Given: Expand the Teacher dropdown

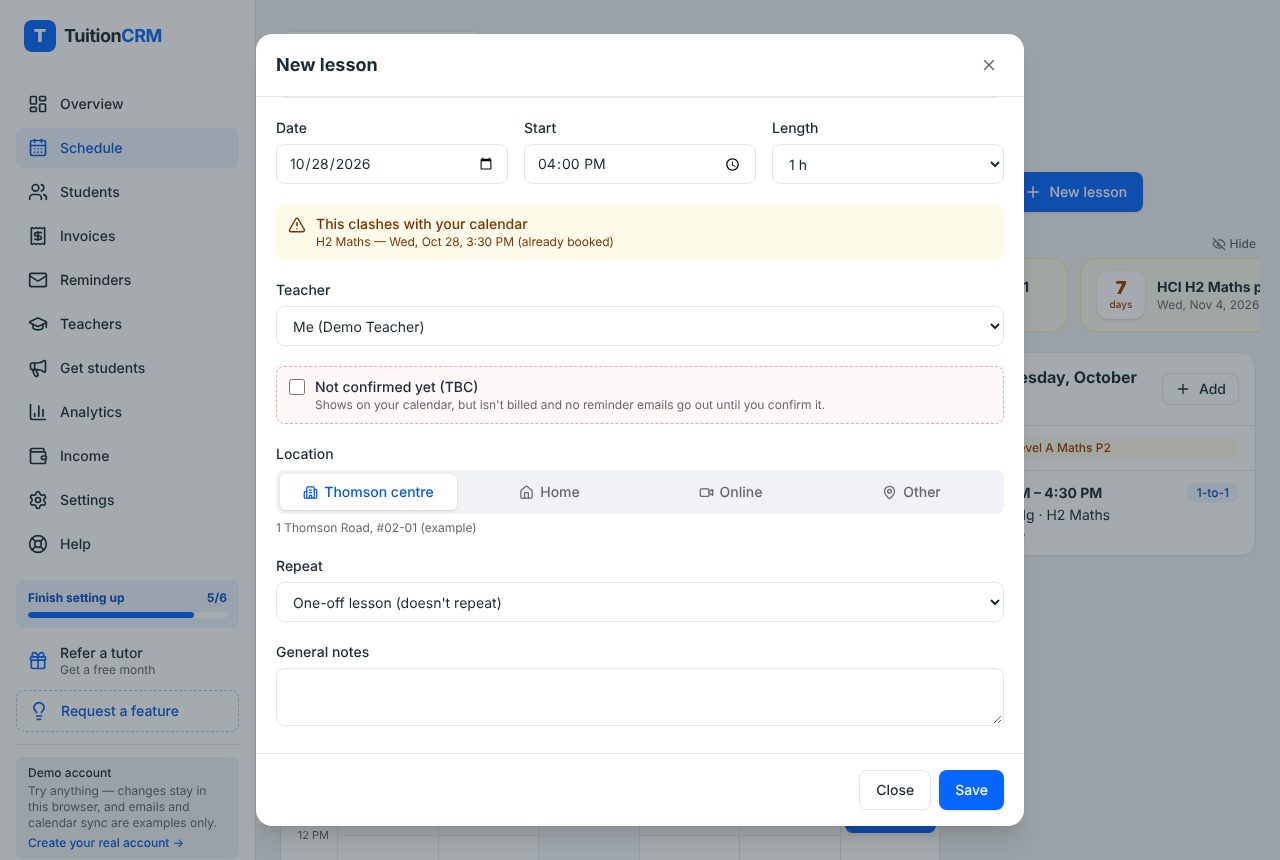Looking at the screenshot, I should coord(640,326).
